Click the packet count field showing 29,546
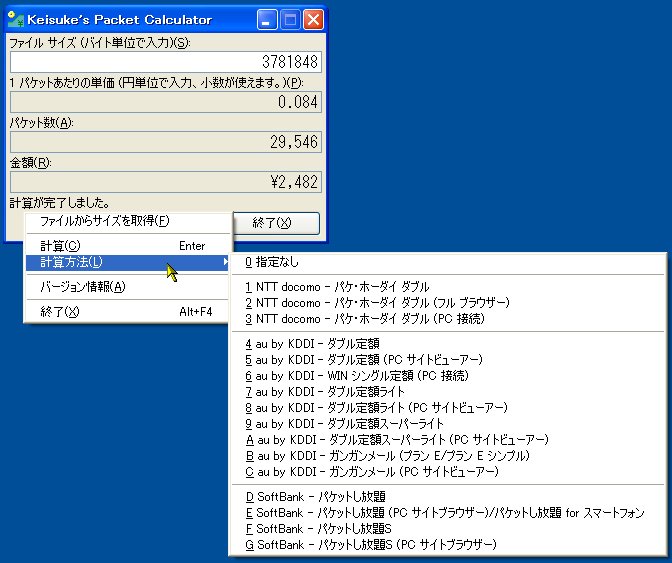The height and width of the screenshot is (563, 672). [x=166, y=142]
